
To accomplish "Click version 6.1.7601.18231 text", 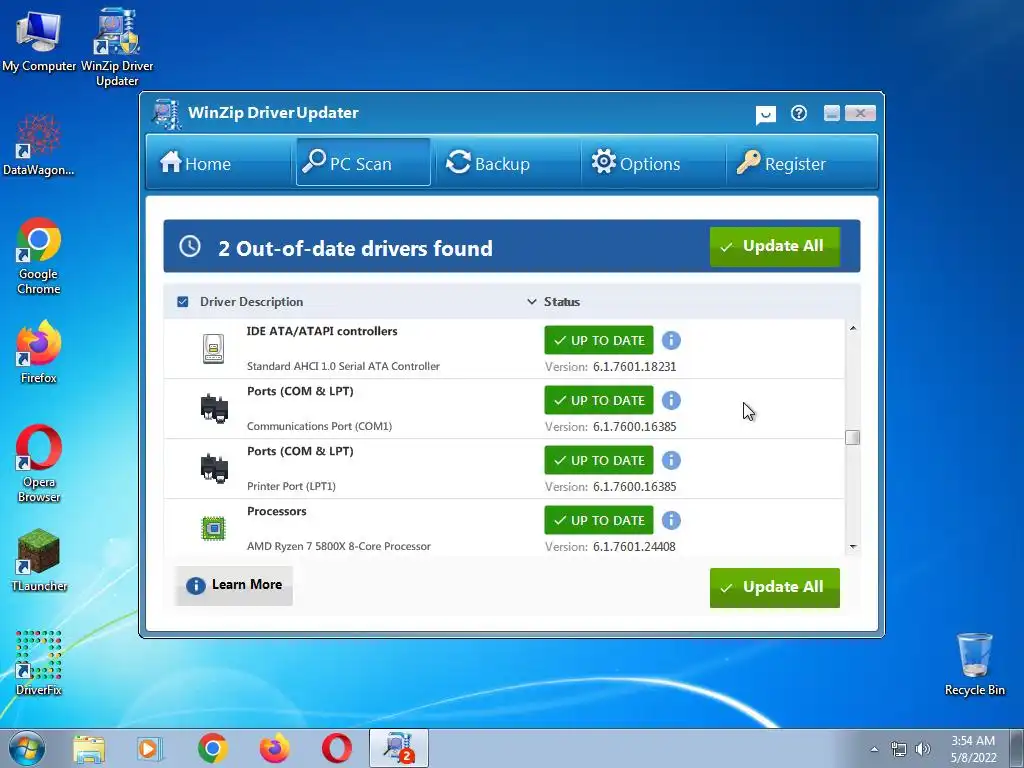I will pos(634,366).
